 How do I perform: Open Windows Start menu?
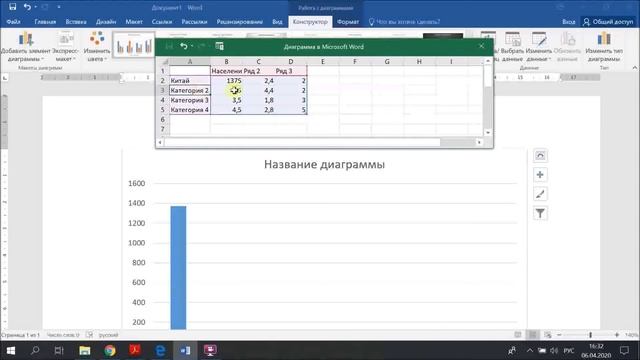(11, 351)
